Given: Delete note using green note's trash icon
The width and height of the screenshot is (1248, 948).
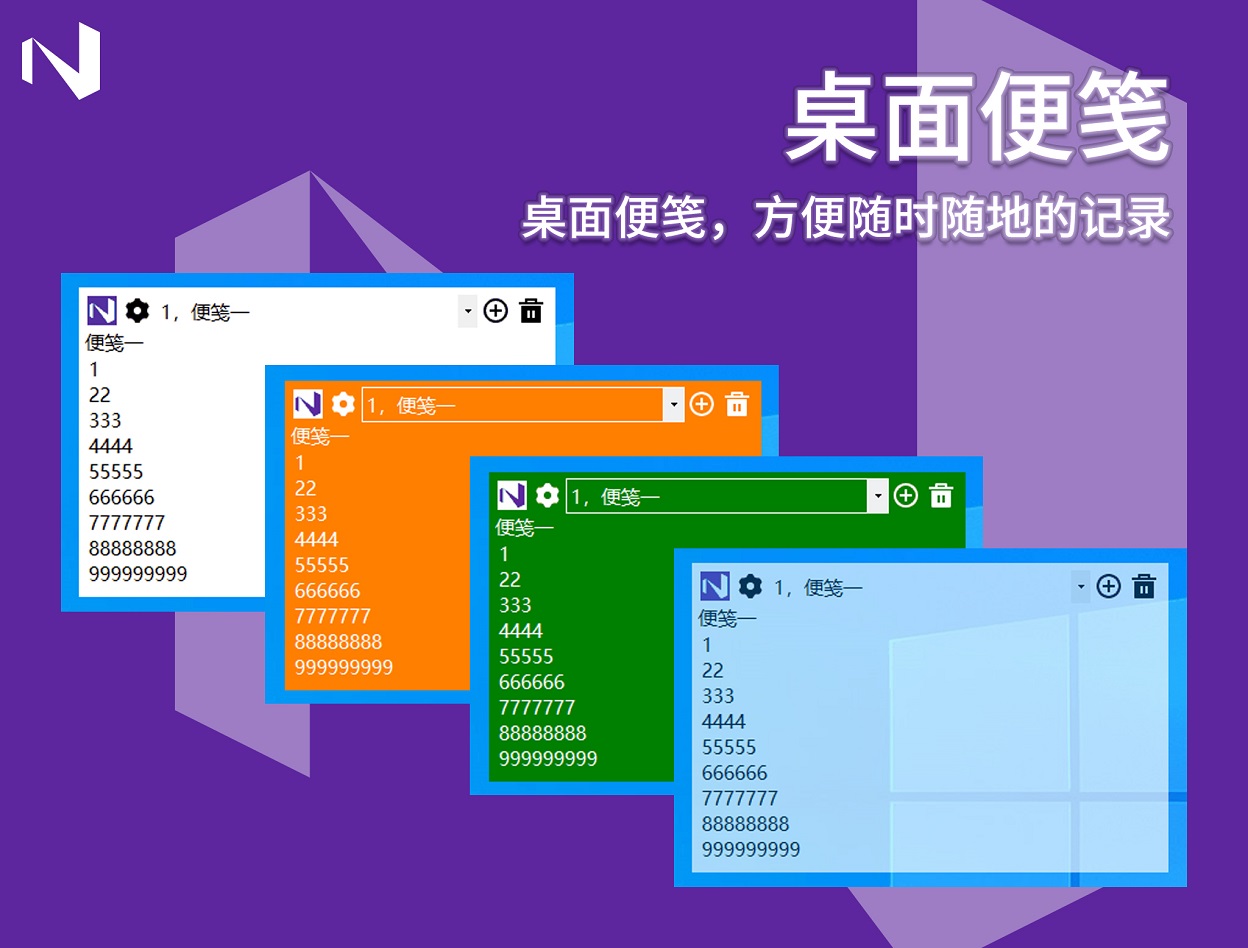Looking at the screenshot, I should (941, 495).
